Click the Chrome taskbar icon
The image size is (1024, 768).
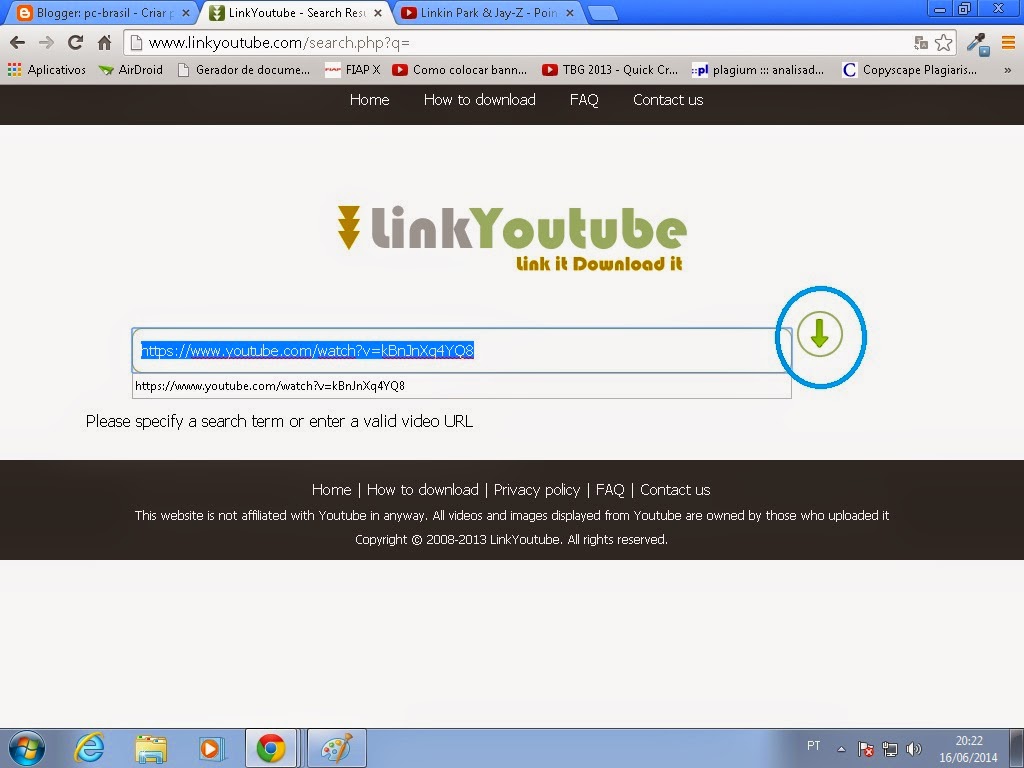pos(271,748)
